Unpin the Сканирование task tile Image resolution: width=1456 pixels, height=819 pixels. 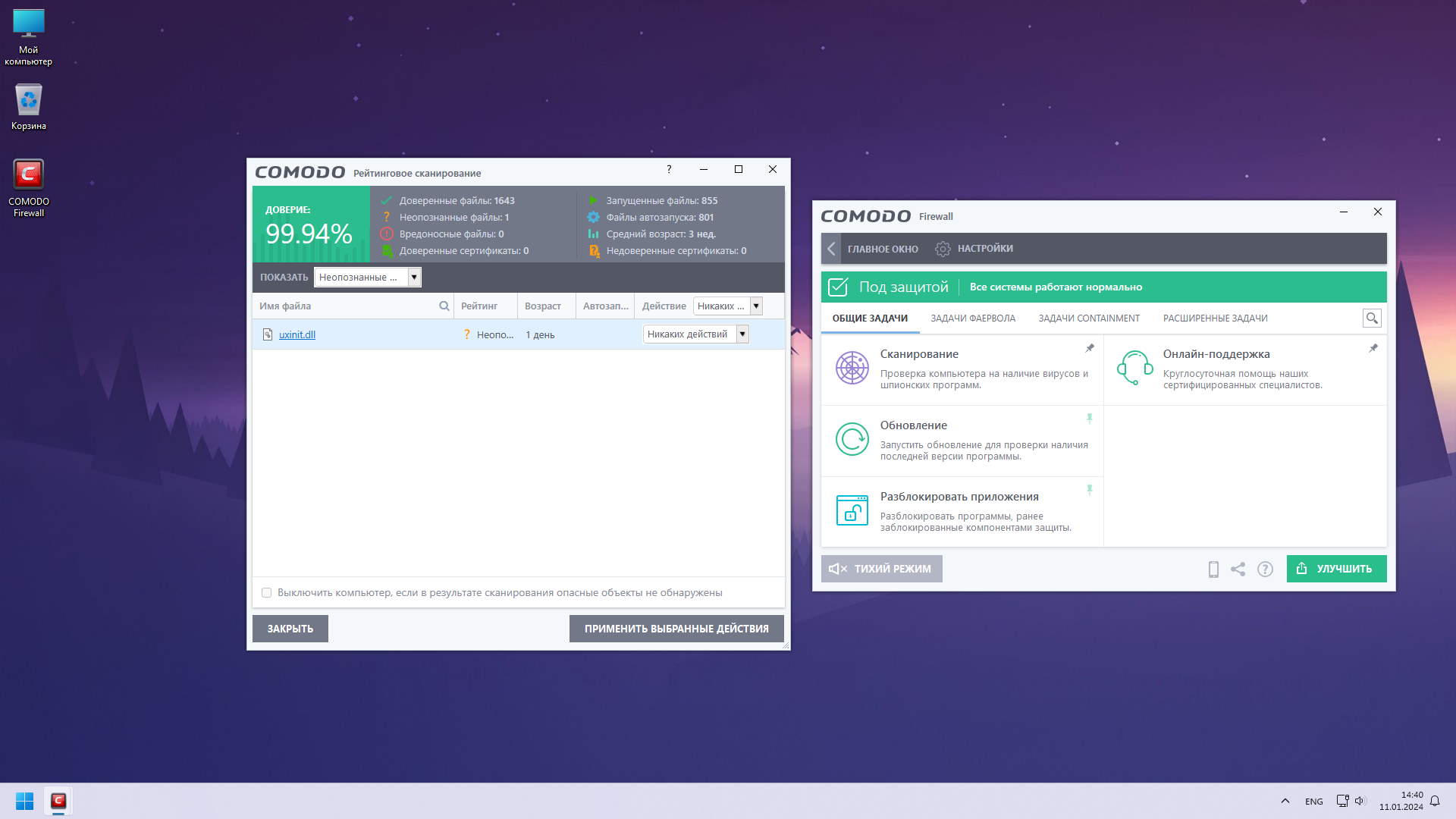point(1090,348)
